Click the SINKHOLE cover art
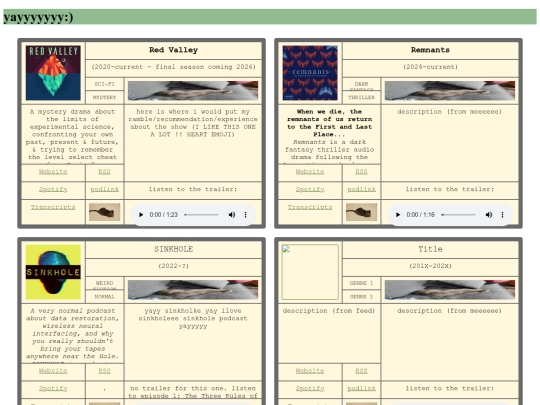 tap(53, 272)
